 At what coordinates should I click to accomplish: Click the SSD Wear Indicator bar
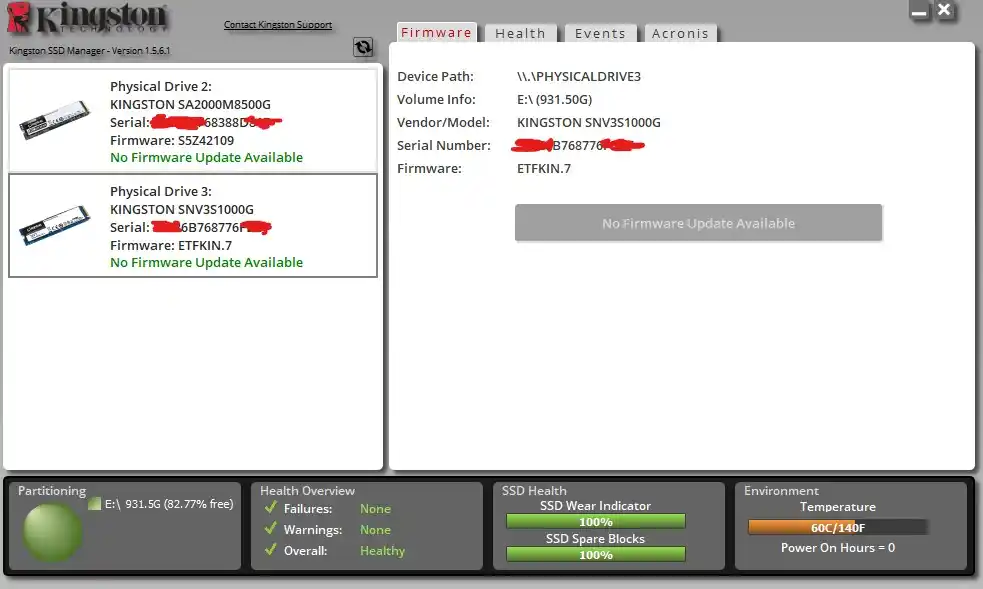596,521
